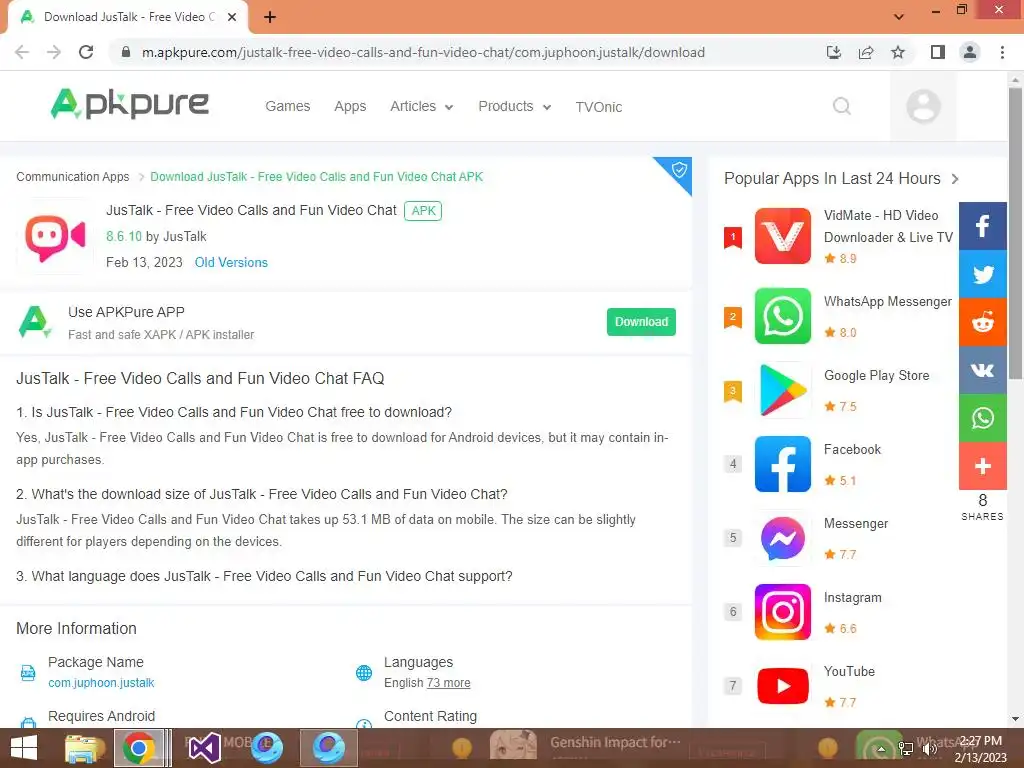The height and width of the screenshot is (768, 1024).
Task: Click the address bar URL field
Action: (423, 52)
